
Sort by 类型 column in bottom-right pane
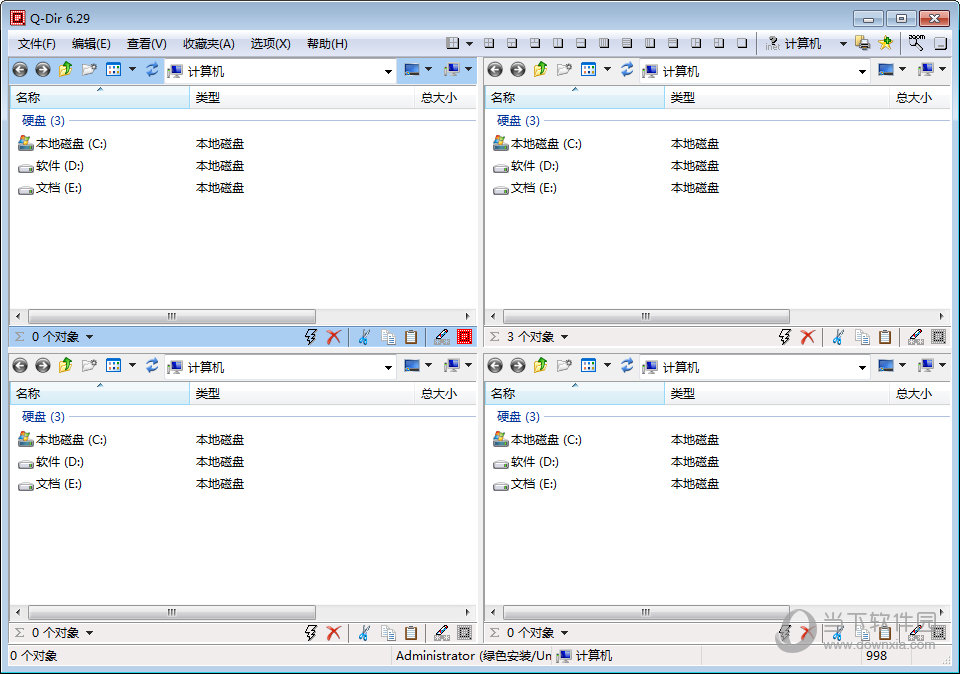[x=776, y=394]
